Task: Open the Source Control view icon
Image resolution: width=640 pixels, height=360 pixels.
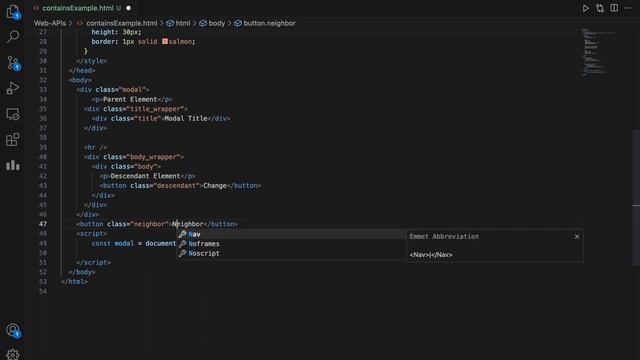Action: (x=13, y=63)
